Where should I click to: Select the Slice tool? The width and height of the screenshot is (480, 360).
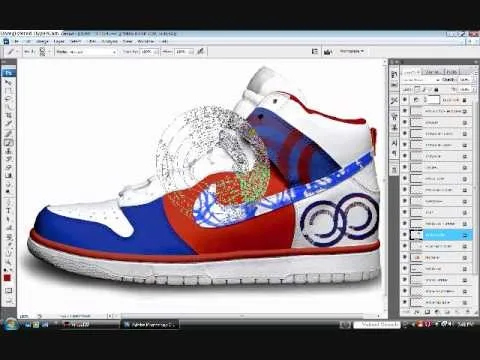(x=9, y=124)
